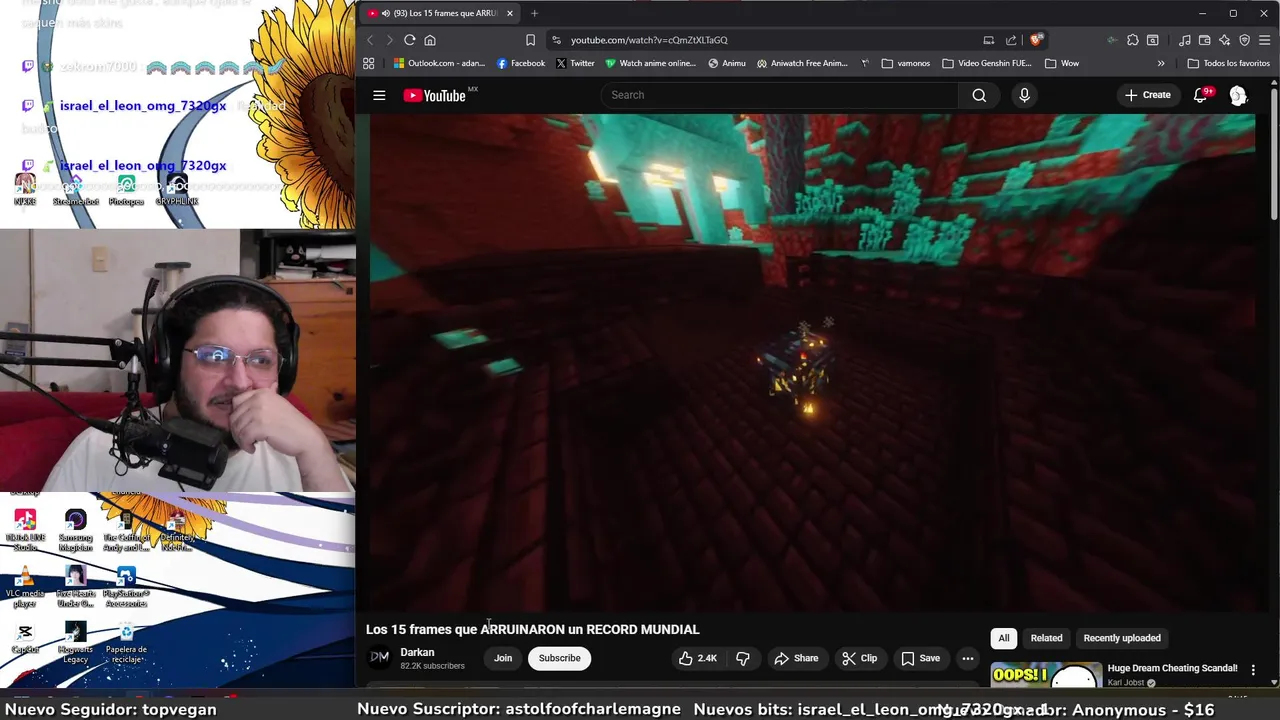The image size is (1280, 720).
Task: Open Hogwarts Legacy desktop shortcut
Action: tap(76, 642)
